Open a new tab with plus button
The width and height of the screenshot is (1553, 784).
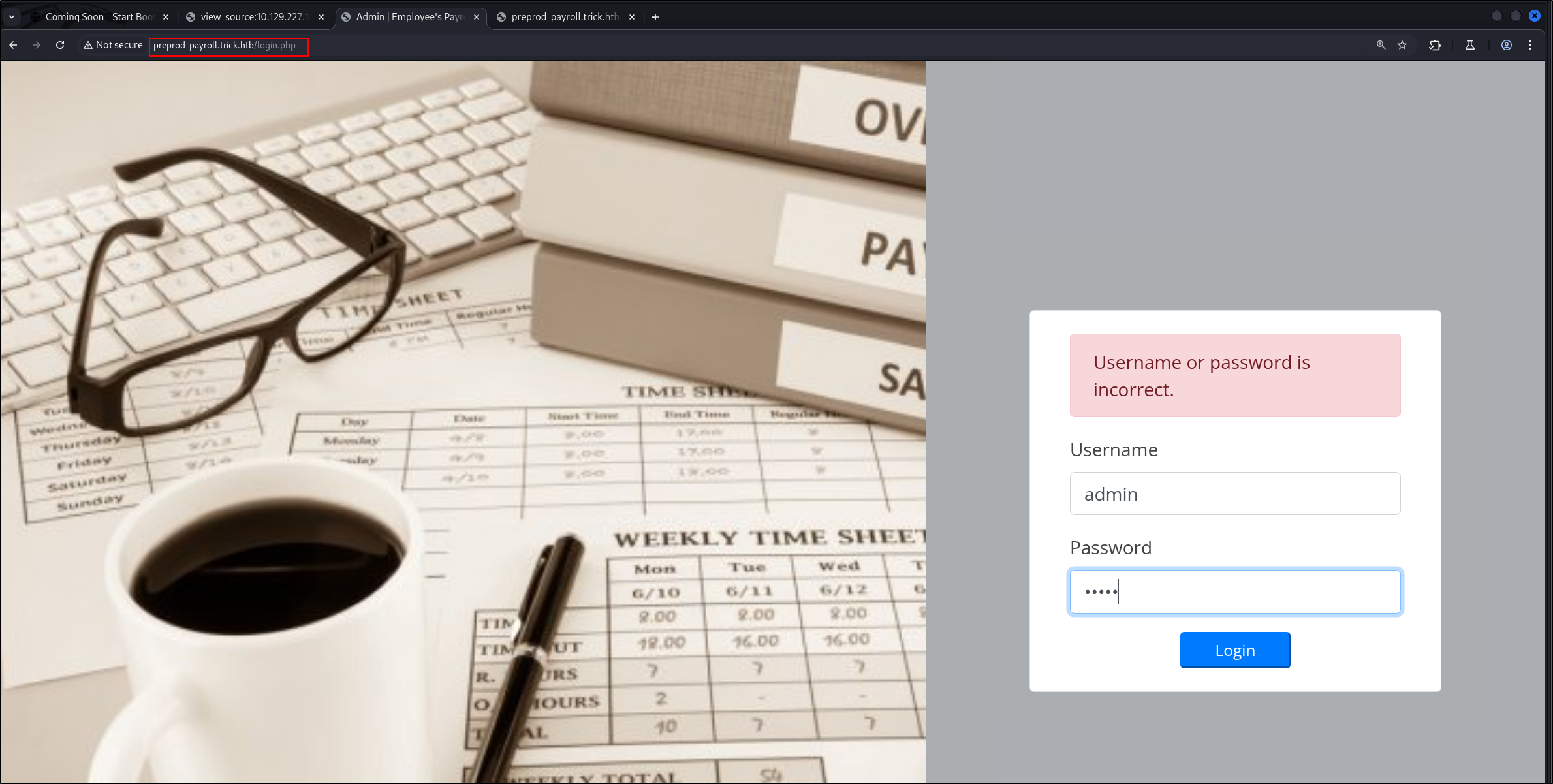[x=655, y=17]
